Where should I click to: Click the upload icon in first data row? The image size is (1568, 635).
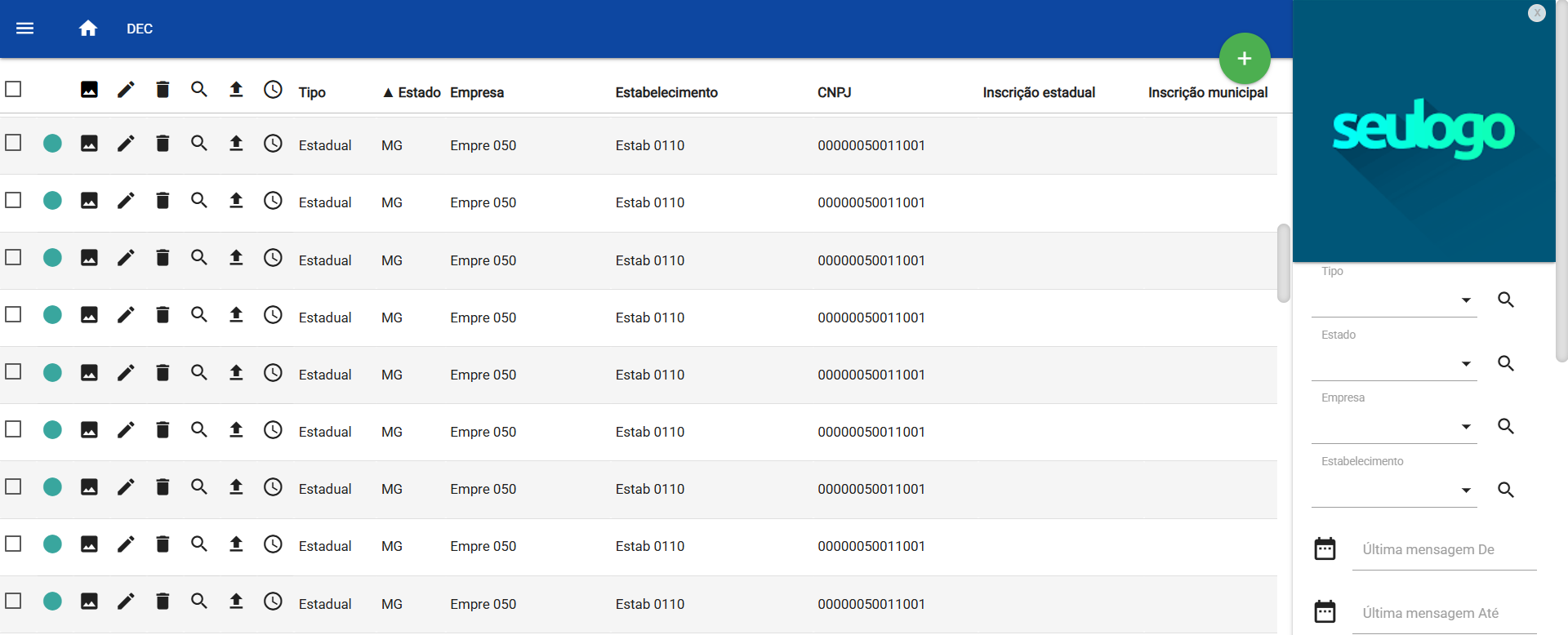[236, 144]
